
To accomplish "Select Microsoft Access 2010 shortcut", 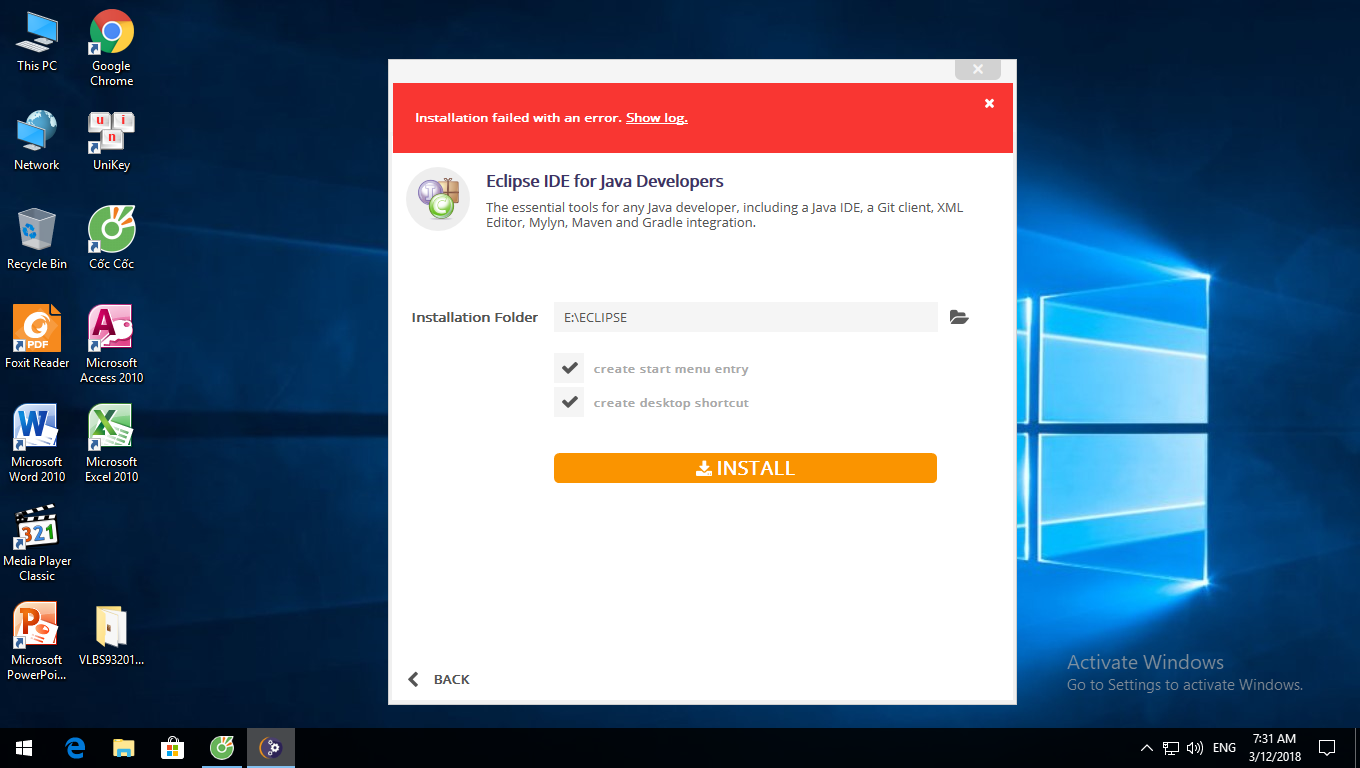I will 112,344.
